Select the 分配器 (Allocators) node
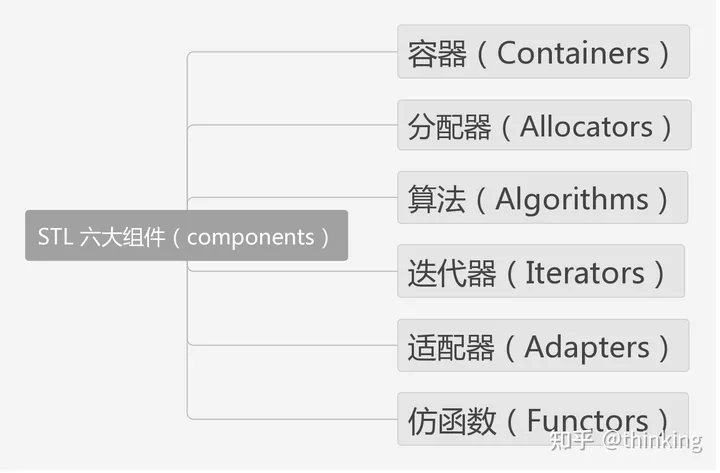Image resolution: width=720 pixels, height=473 pixels. [x=543, y=126]
